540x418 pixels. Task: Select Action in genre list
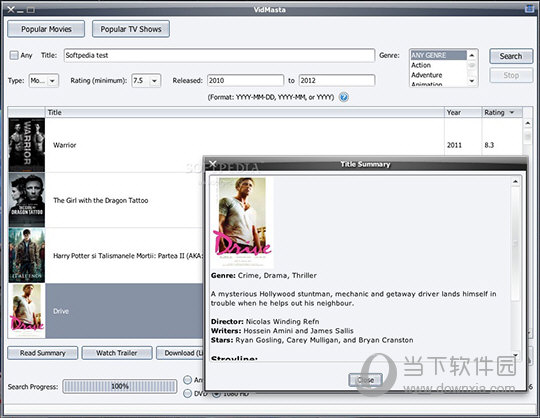click(438, 65)
